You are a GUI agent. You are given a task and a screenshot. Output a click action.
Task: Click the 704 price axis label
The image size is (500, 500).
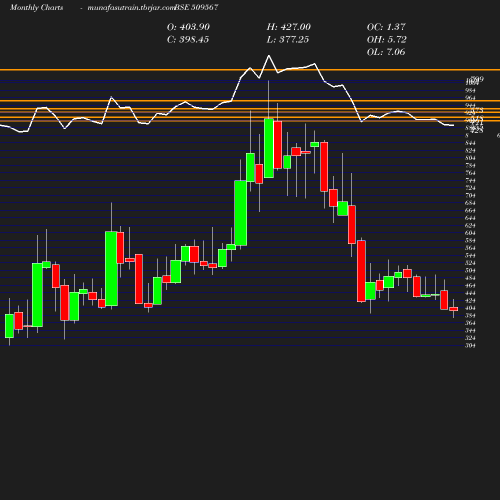(x=470, y=196)
